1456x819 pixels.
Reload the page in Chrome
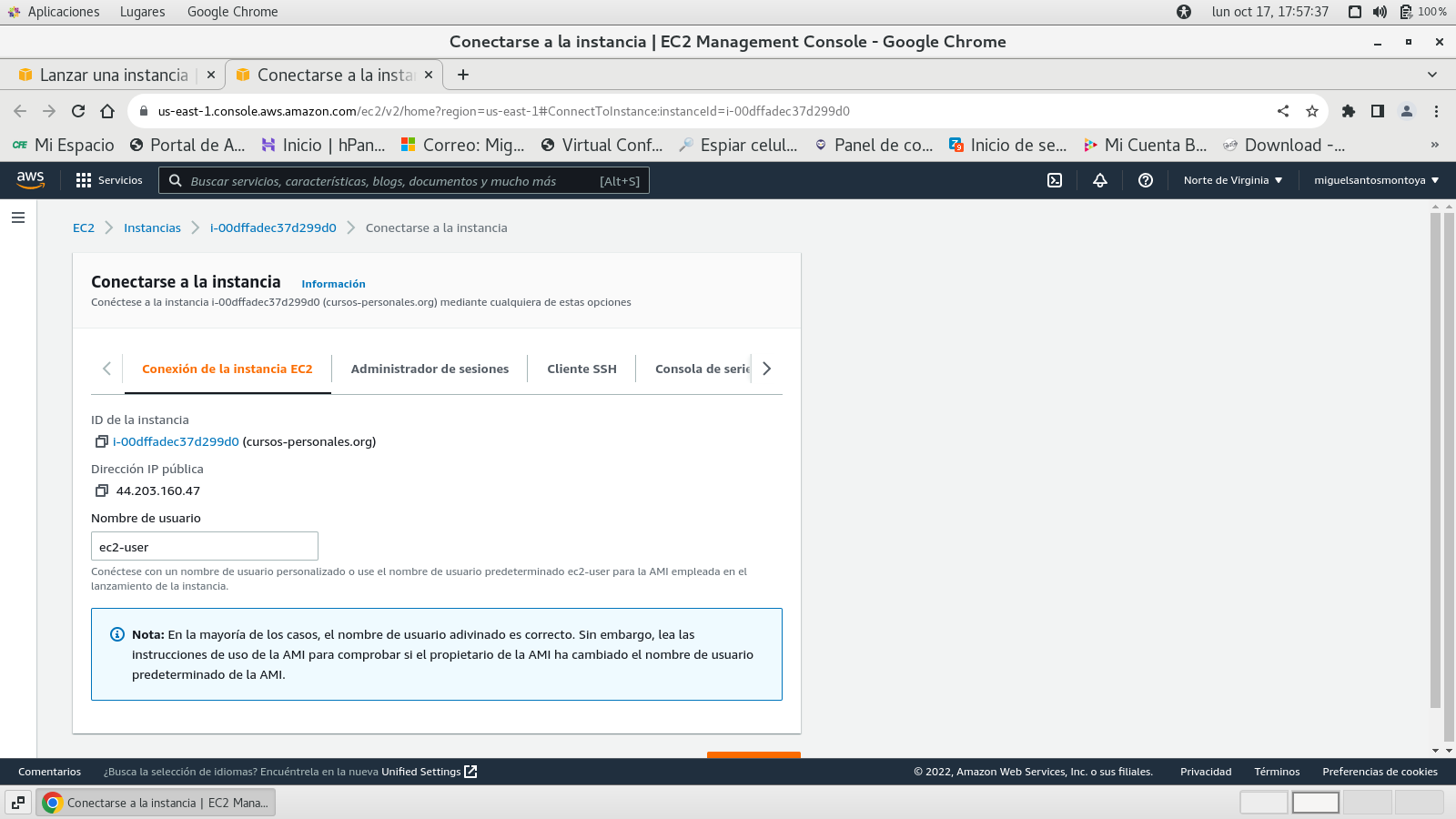click(x=78, y=111)
